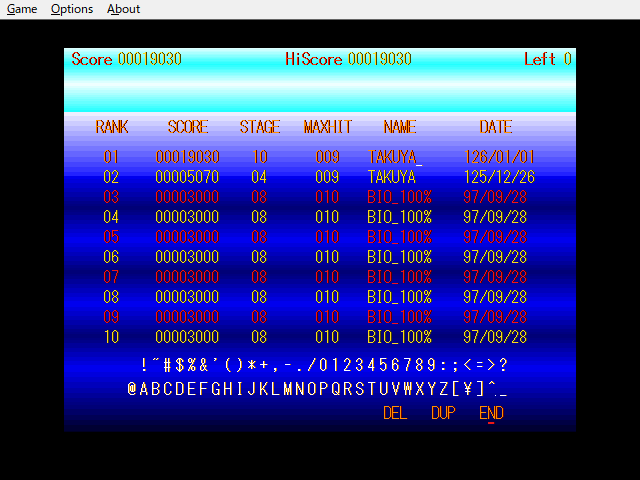640x480 pixels.
Task: Choose the letter M in character grid
Action: click(288, 389)
